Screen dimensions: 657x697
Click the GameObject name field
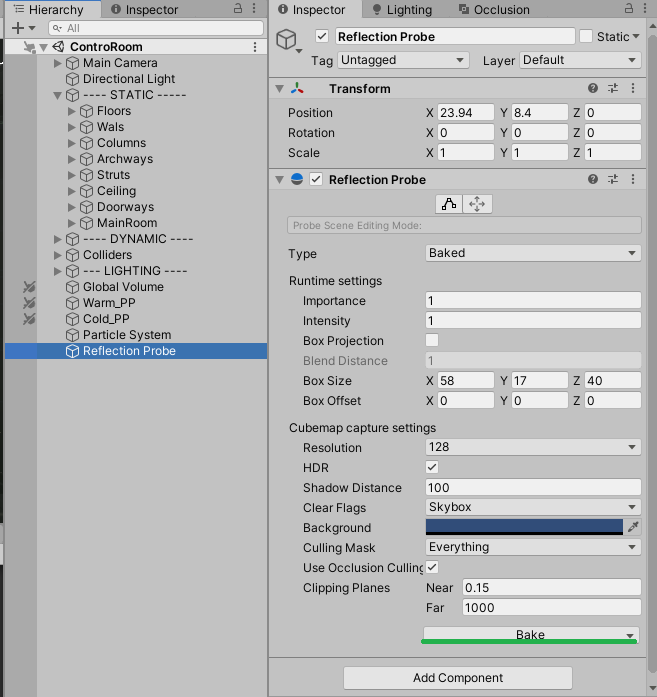(x=455, y=36)
